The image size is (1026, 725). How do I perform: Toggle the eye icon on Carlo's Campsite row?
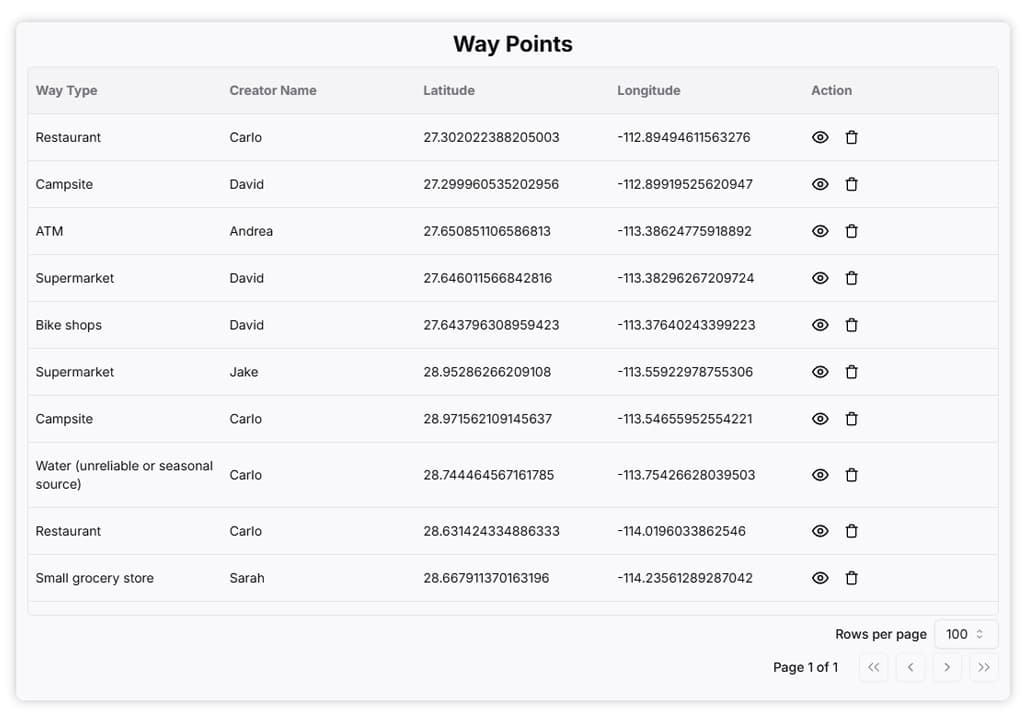click(820, 419)
